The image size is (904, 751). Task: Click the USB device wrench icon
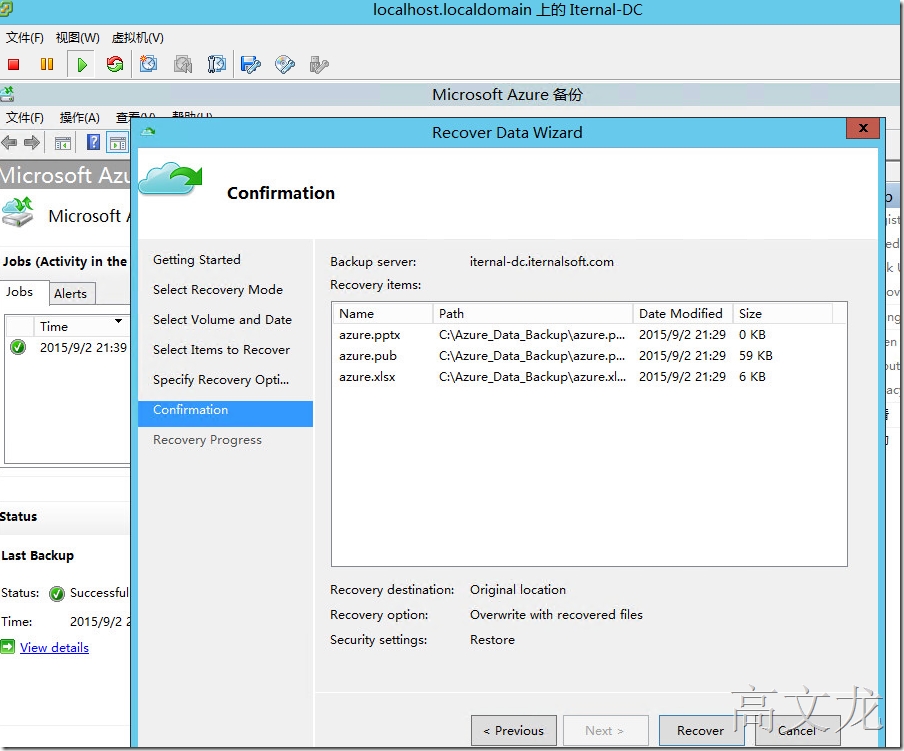click(319, 64)
